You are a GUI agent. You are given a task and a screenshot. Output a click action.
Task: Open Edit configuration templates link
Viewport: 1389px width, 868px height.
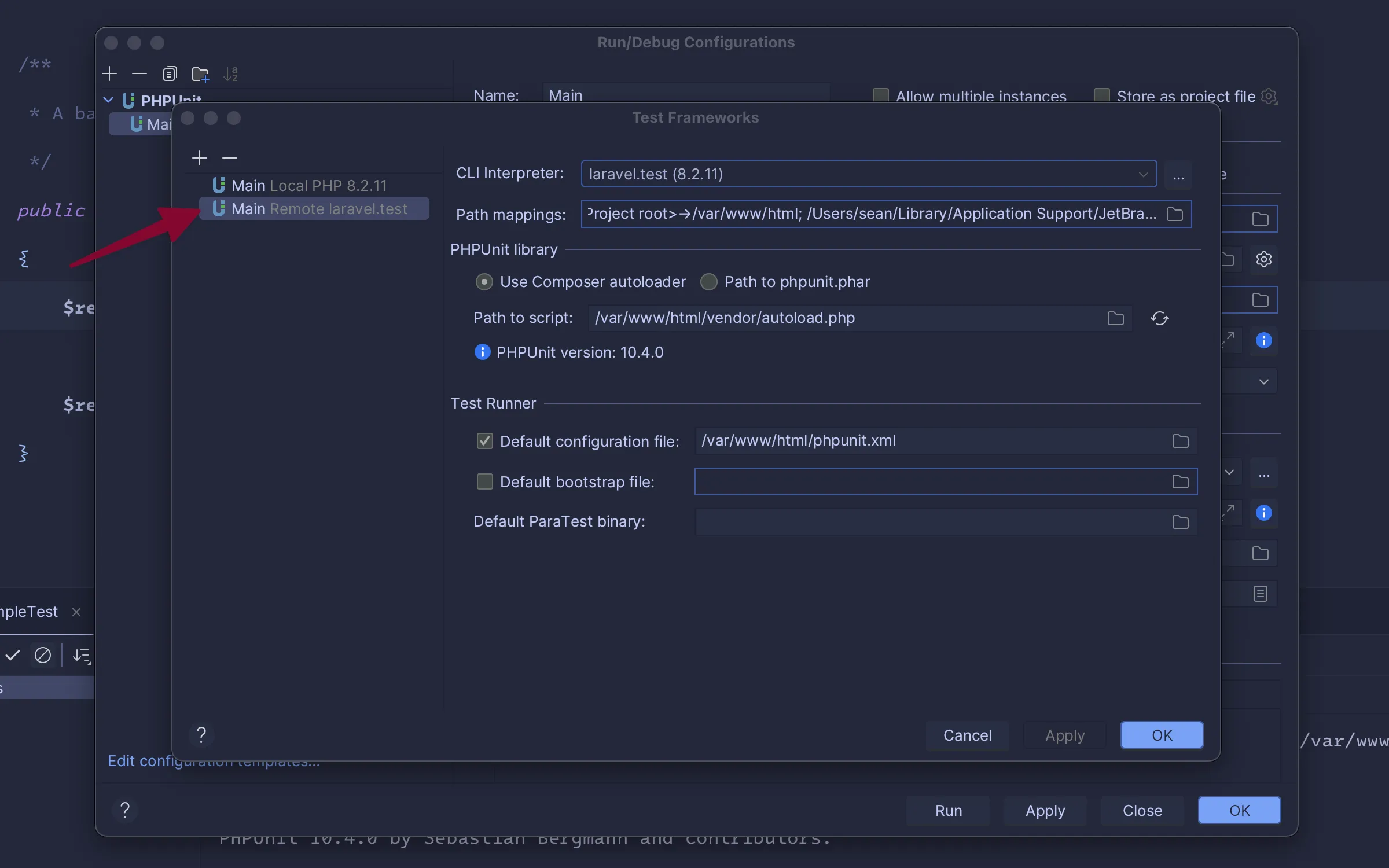click(214, 762)
